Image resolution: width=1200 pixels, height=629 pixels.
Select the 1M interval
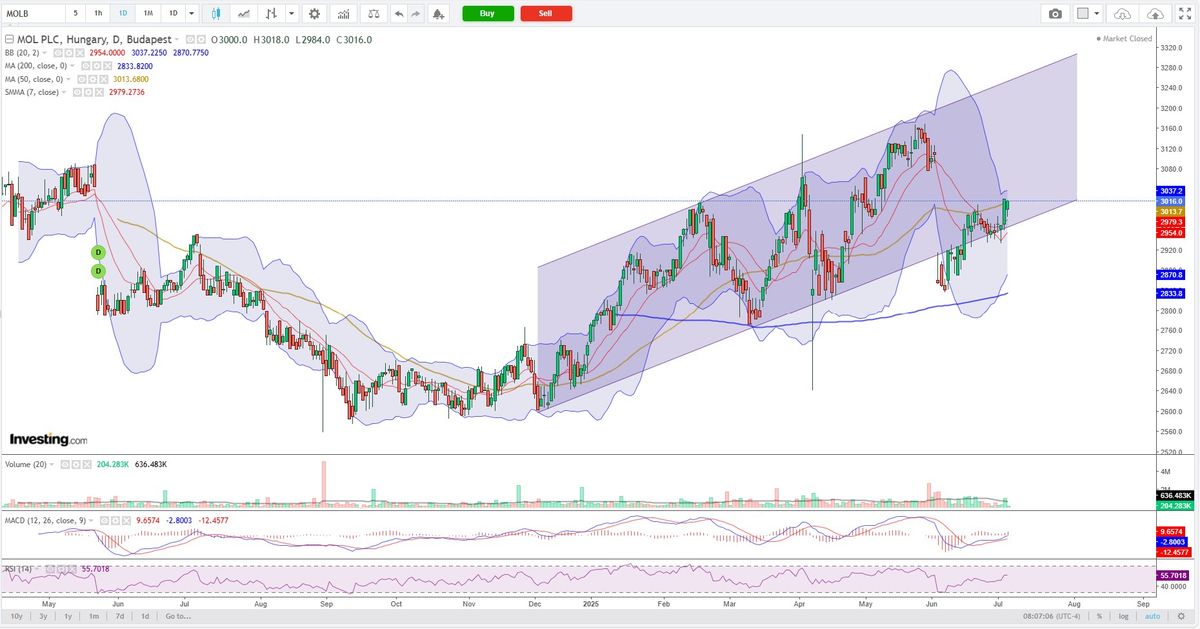point(148,14)
